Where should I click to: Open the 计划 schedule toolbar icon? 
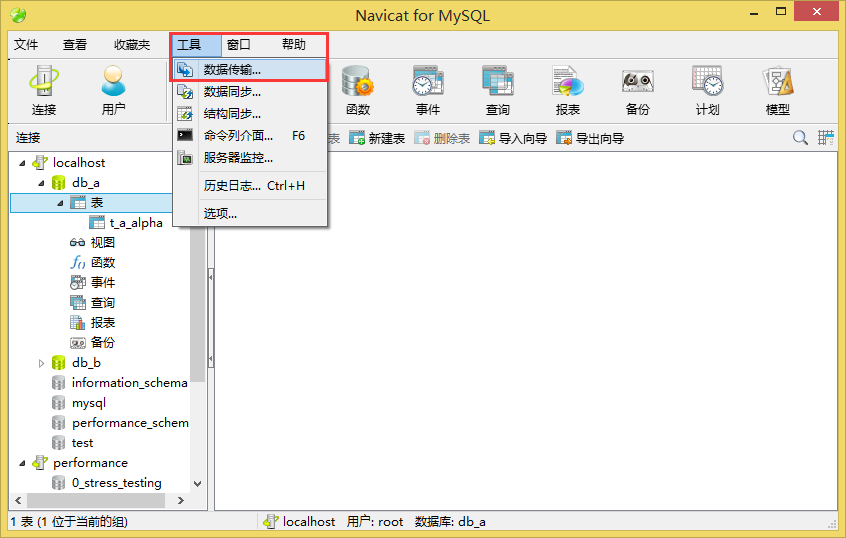[707, 91]
